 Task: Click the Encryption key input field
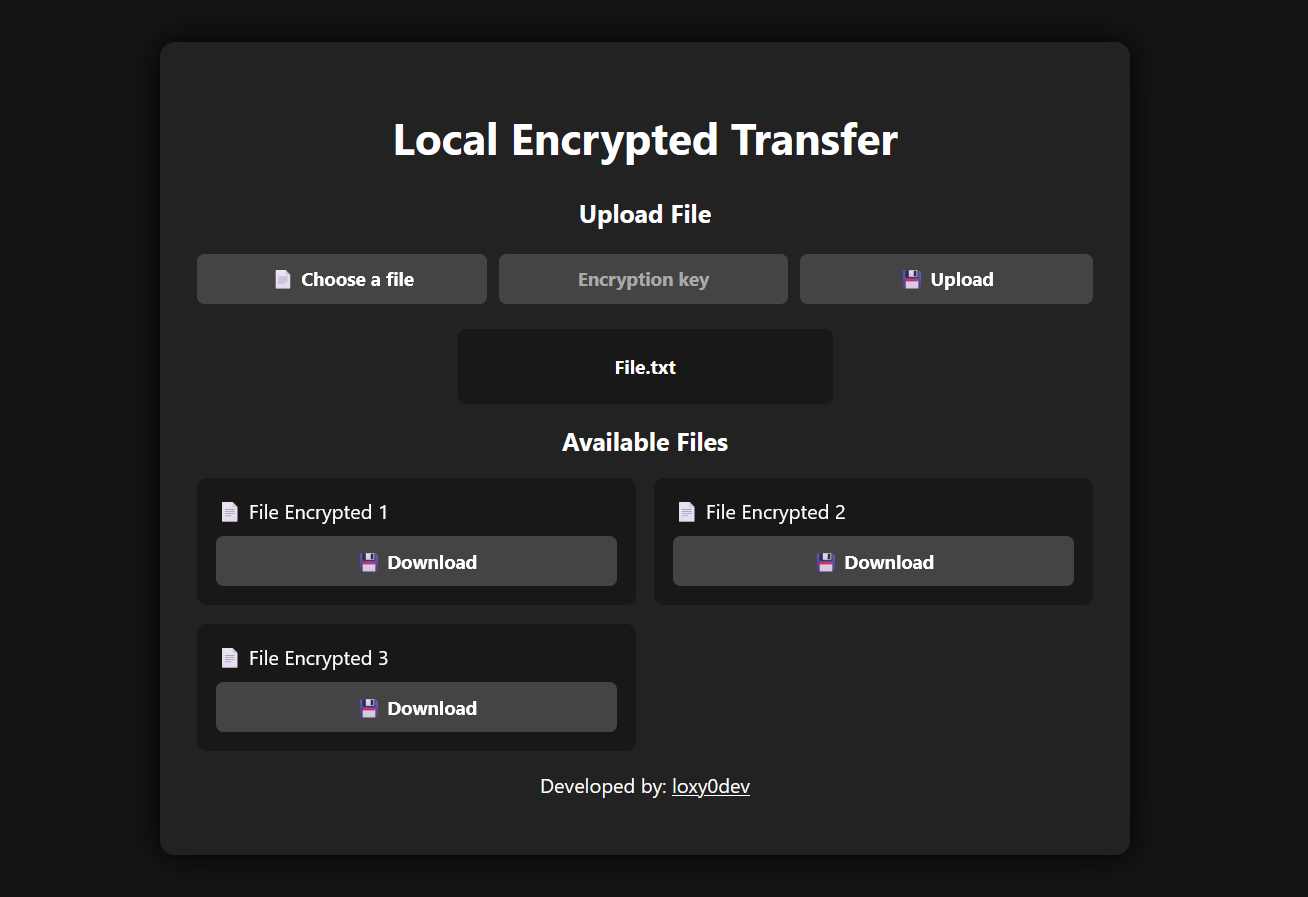click(643, 279)
